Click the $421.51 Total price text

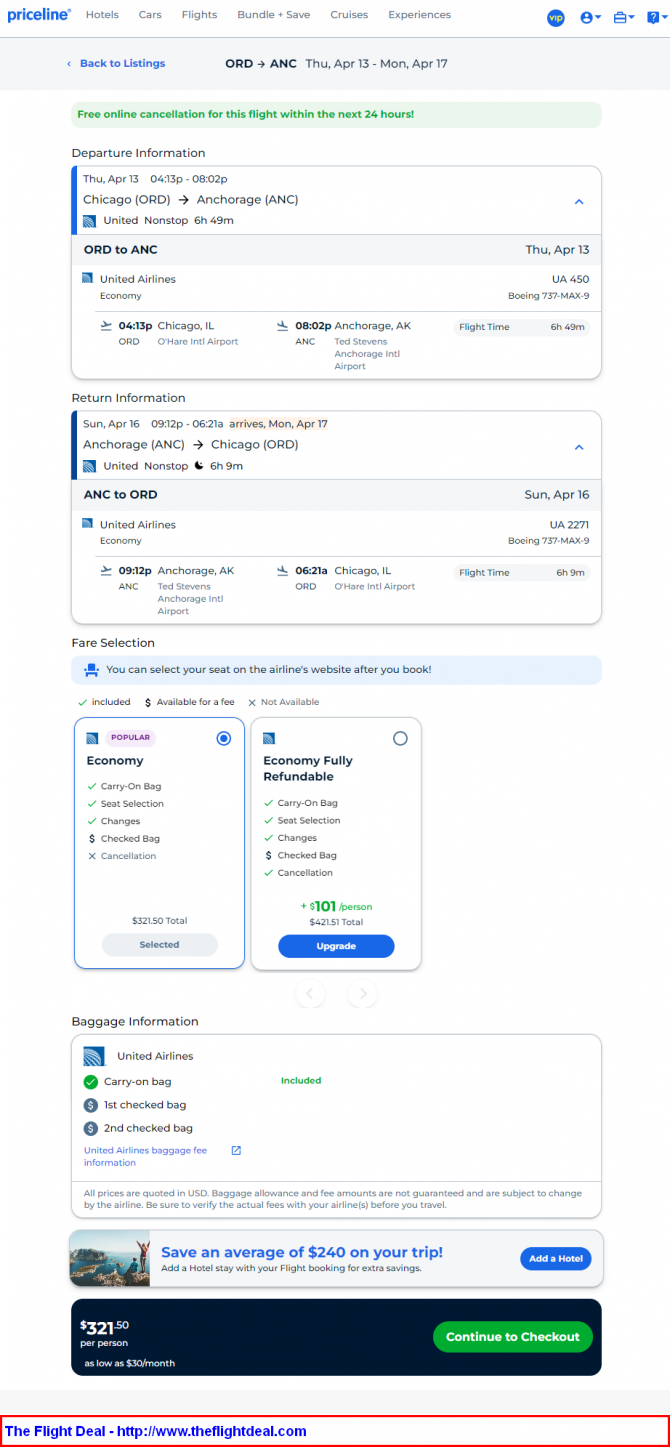pos(336,922)
